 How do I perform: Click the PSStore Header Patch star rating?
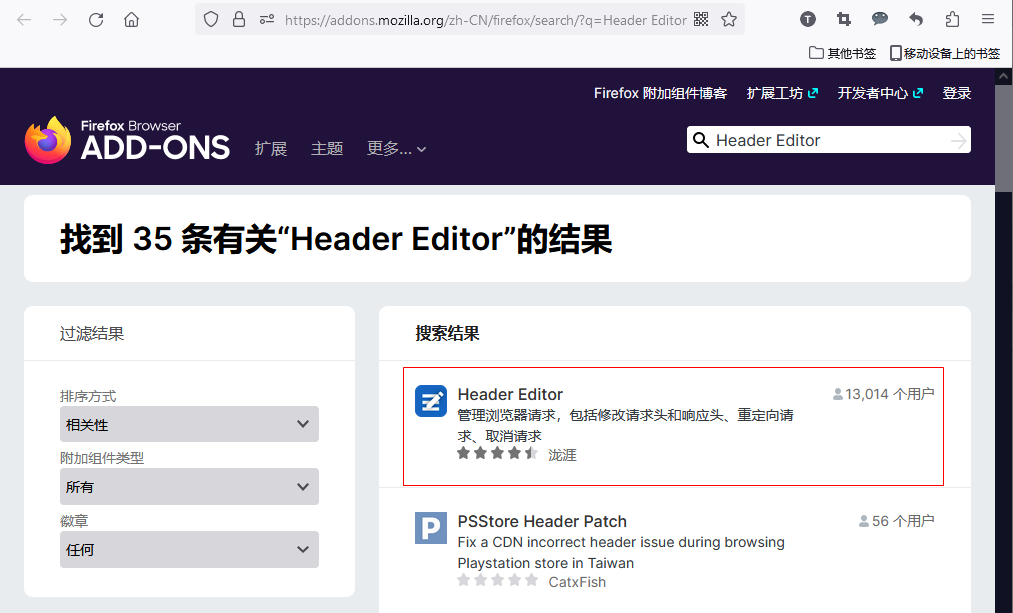click(x=497, y=580)
